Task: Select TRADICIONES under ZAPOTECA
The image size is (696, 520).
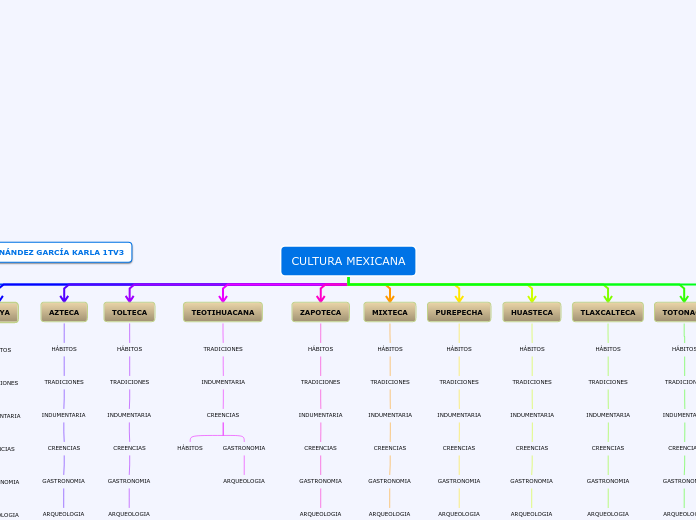Action: pos(320,382)
